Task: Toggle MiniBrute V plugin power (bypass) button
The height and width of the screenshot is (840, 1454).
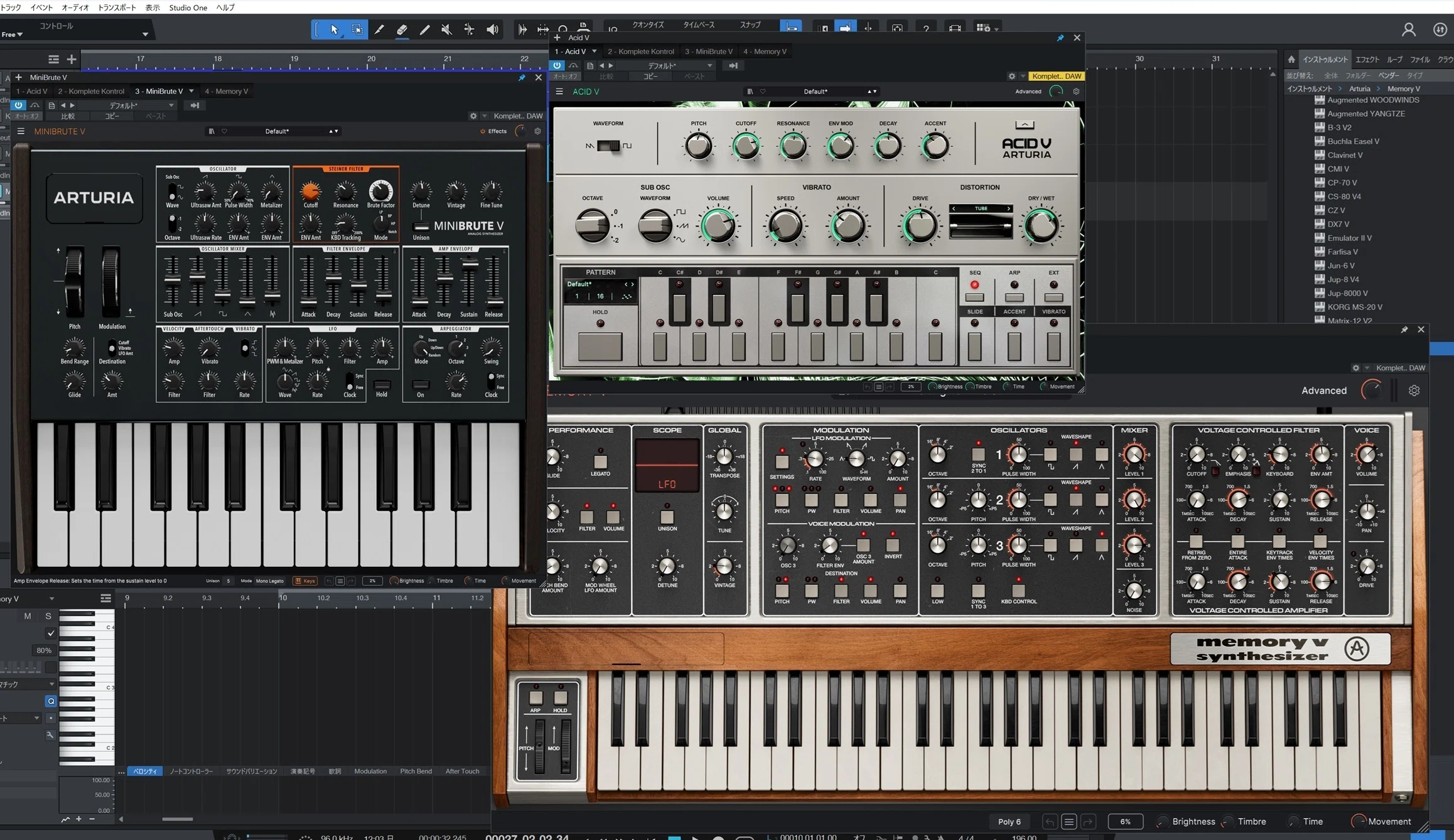Action: 19,105
